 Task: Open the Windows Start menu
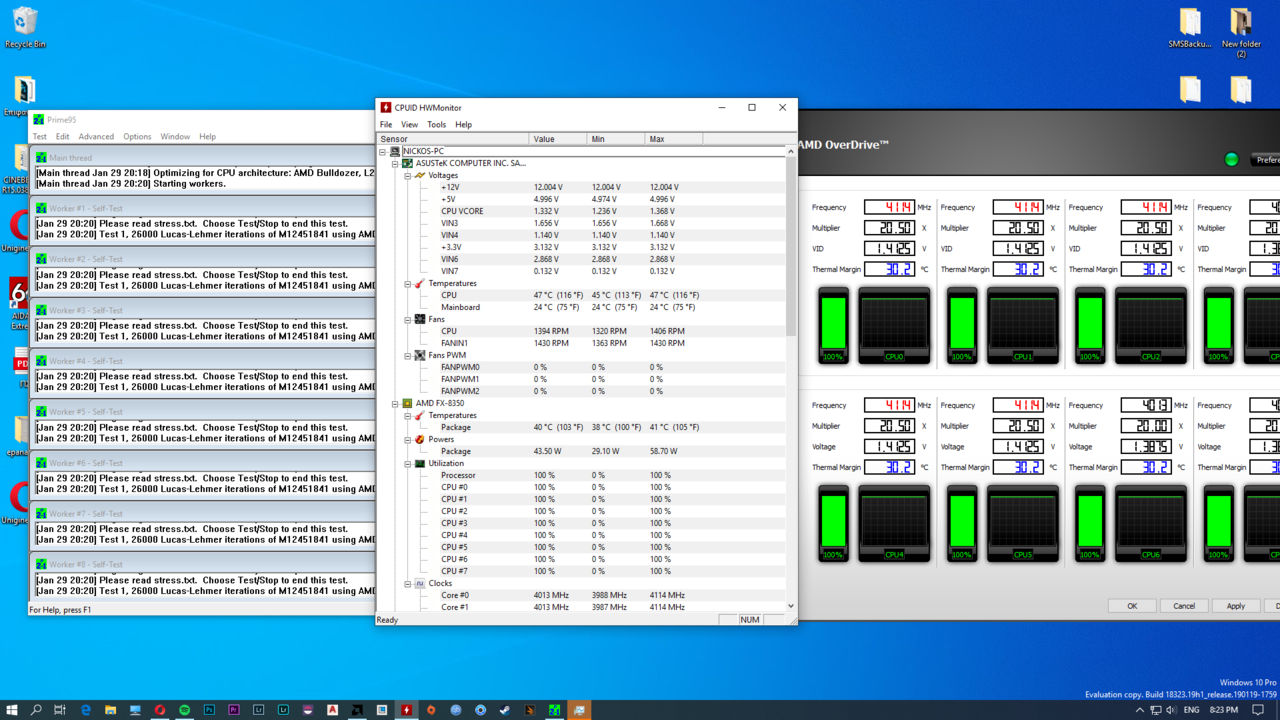point(12,710)
